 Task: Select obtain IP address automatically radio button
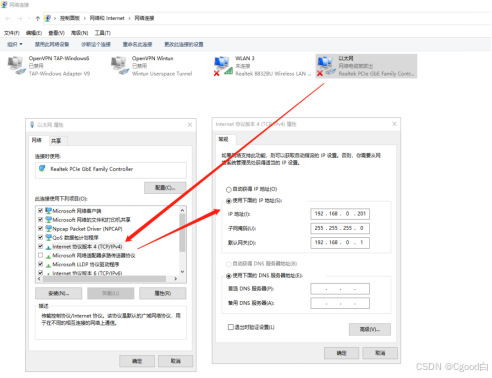tap(229, 190)
